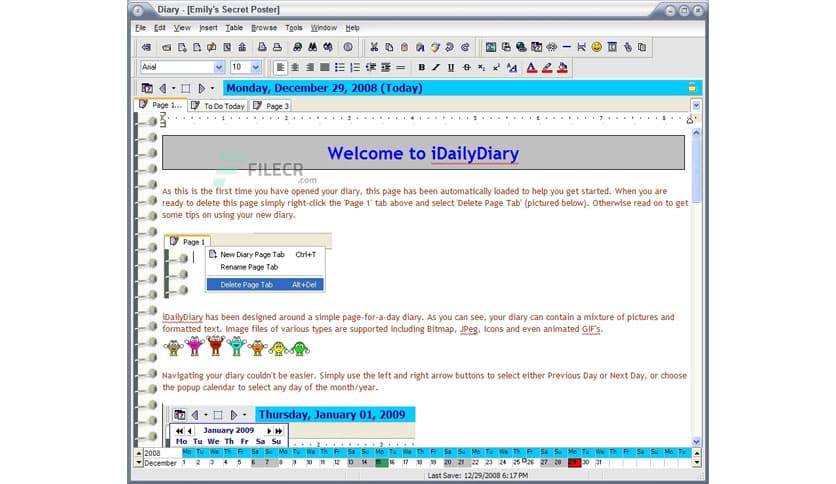Click the document vertical scrollbar up arrow
Screen dimensions: 836x484
(x=696, y=133)
